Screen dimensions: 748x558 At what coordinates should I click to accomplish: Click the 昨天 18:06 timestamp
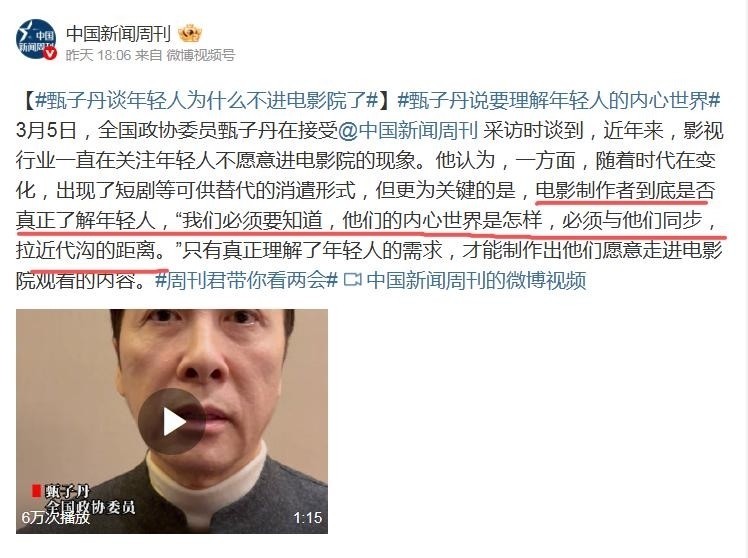click(98, 55)
